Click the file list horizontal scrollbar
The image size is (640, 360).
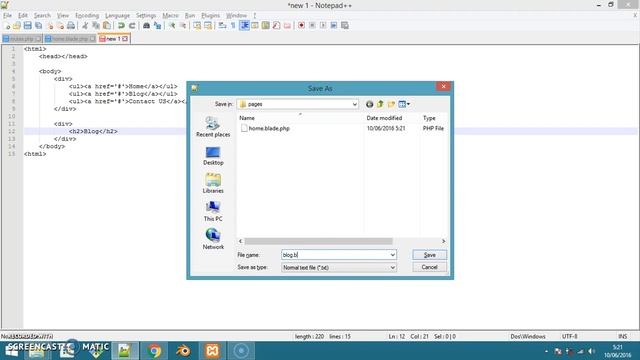point(318,241)
